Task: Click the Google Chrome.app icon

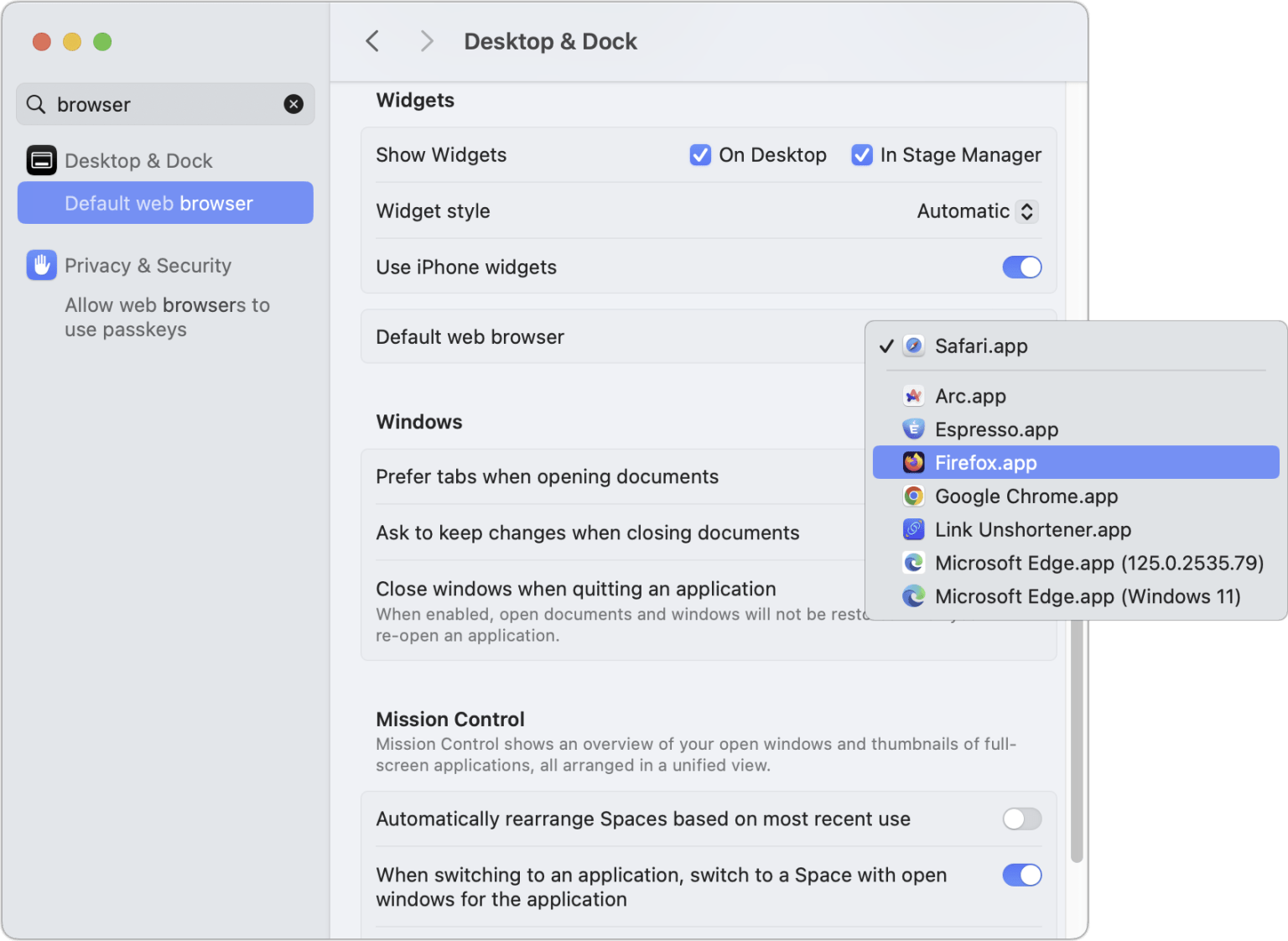Action: tap(913, 496)
